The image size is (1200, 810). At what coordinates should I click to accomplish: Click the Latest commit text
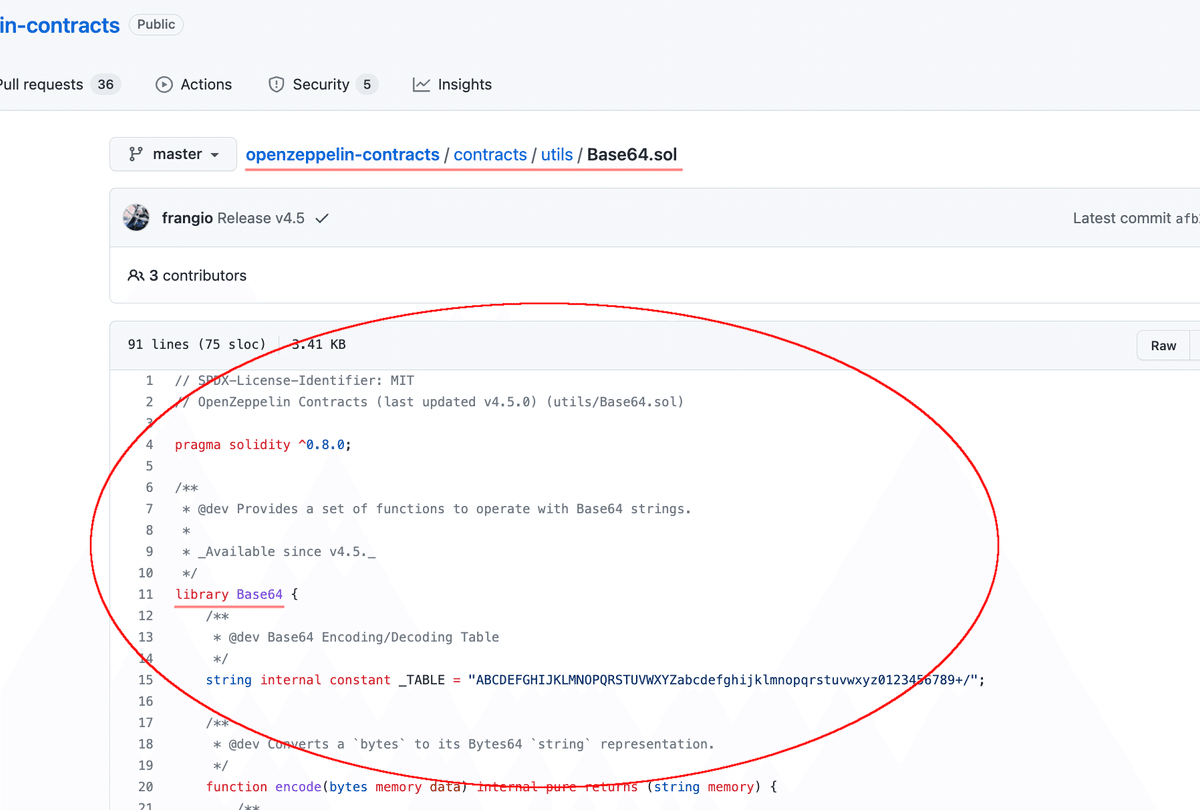[x=1121, y=218]
